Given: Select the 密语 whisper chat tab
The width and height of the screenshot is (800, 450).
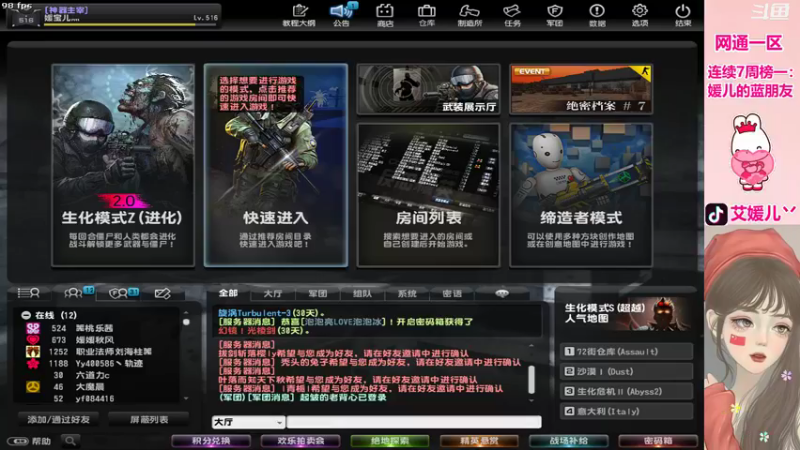Looking at the screenshot, I should click(x=452, y=293).
